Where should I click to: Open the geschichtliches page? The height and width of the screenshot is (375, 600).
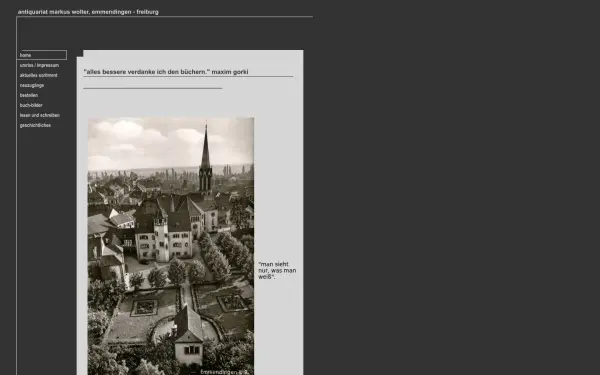pyautogui.click(x=35, y=125)
